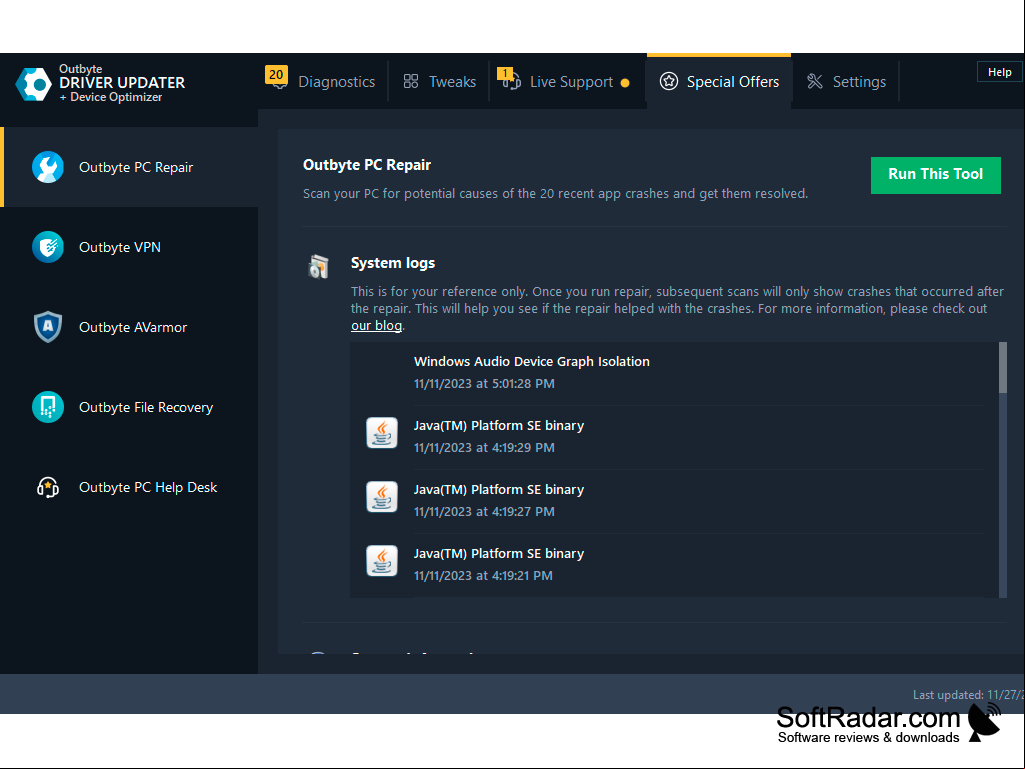This screenshot has height=769, width=1025.
Task: Click the green Run This Tool button
Action: (935, 175)
